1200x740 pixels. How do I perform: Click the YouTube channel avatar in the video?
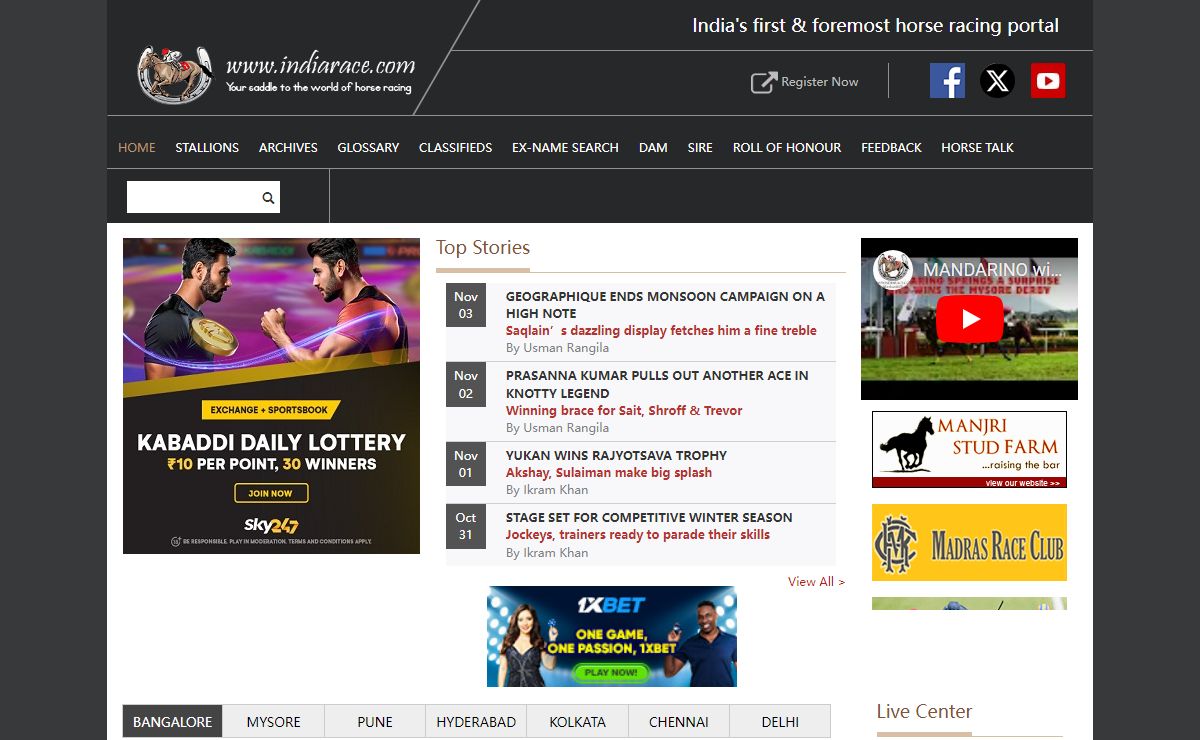892,270
